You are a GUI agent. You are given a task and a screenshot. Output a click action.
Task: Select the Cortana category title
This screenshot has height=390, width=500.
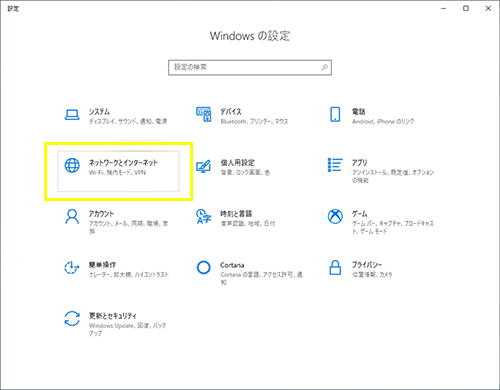(232, 265)
